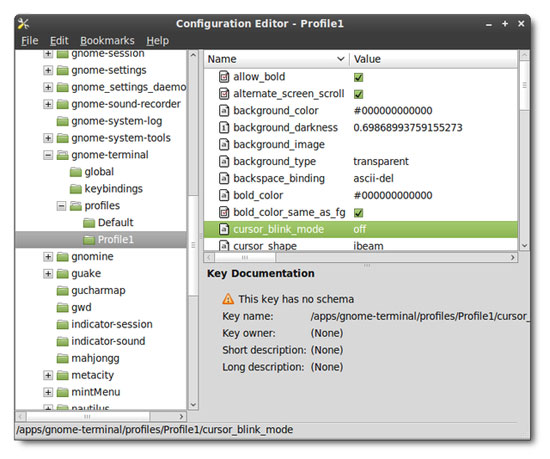This screenshot has width=550, height=459.
Task: Click the tree pane scroll-down arrow
Action: click(x=193, y=405)
